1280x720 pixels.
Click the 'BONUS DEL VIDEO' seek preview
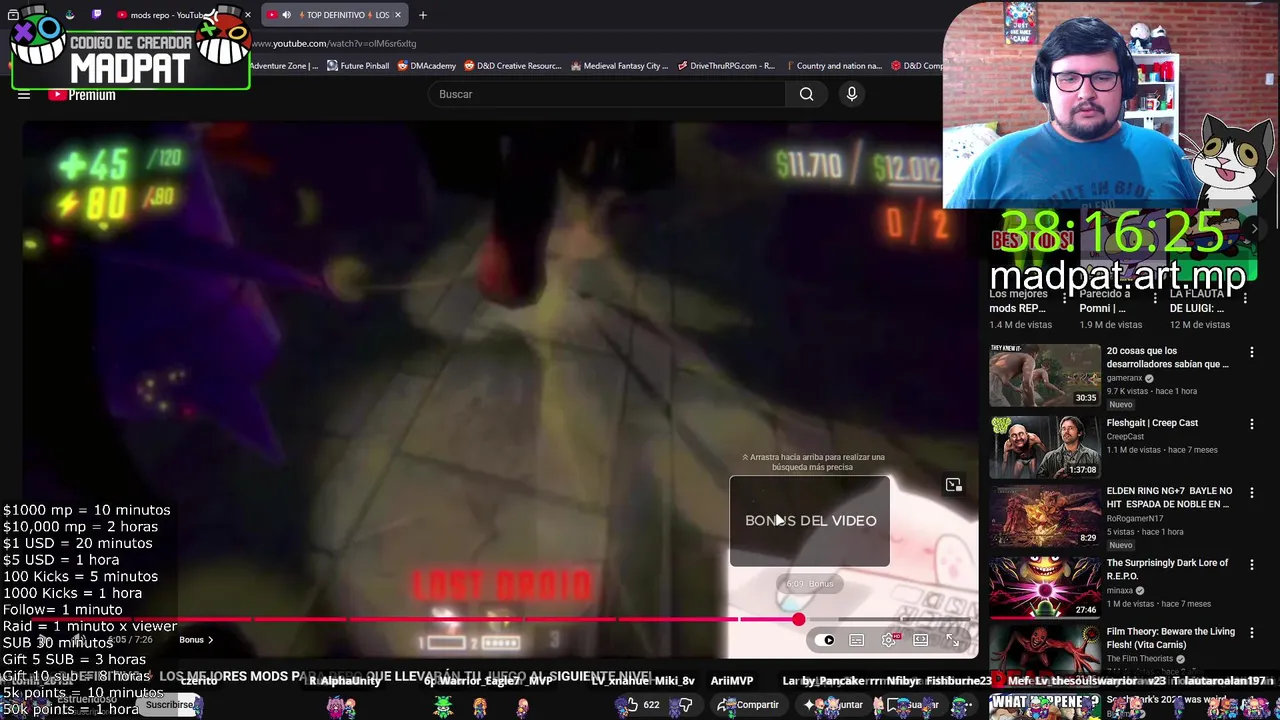pos(810,521)
